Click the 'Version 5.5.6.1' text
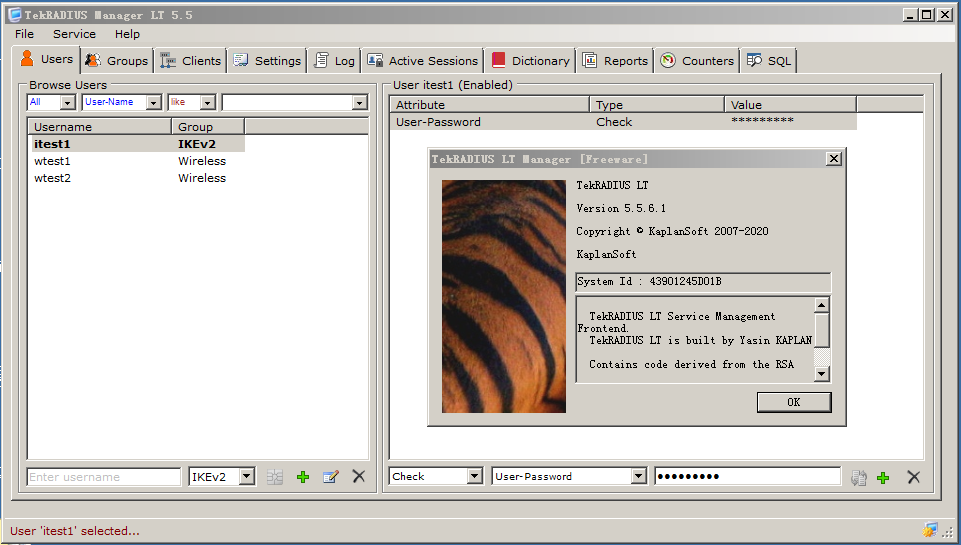The width and height of the screenshot is (961, 545). (x=621, y=208)
